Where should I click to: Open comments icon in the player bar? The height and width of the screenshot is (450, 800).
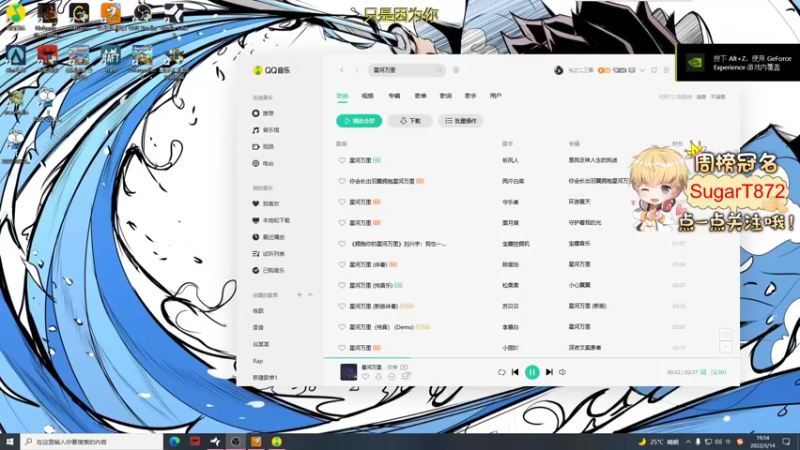click(x=406, y=377)
